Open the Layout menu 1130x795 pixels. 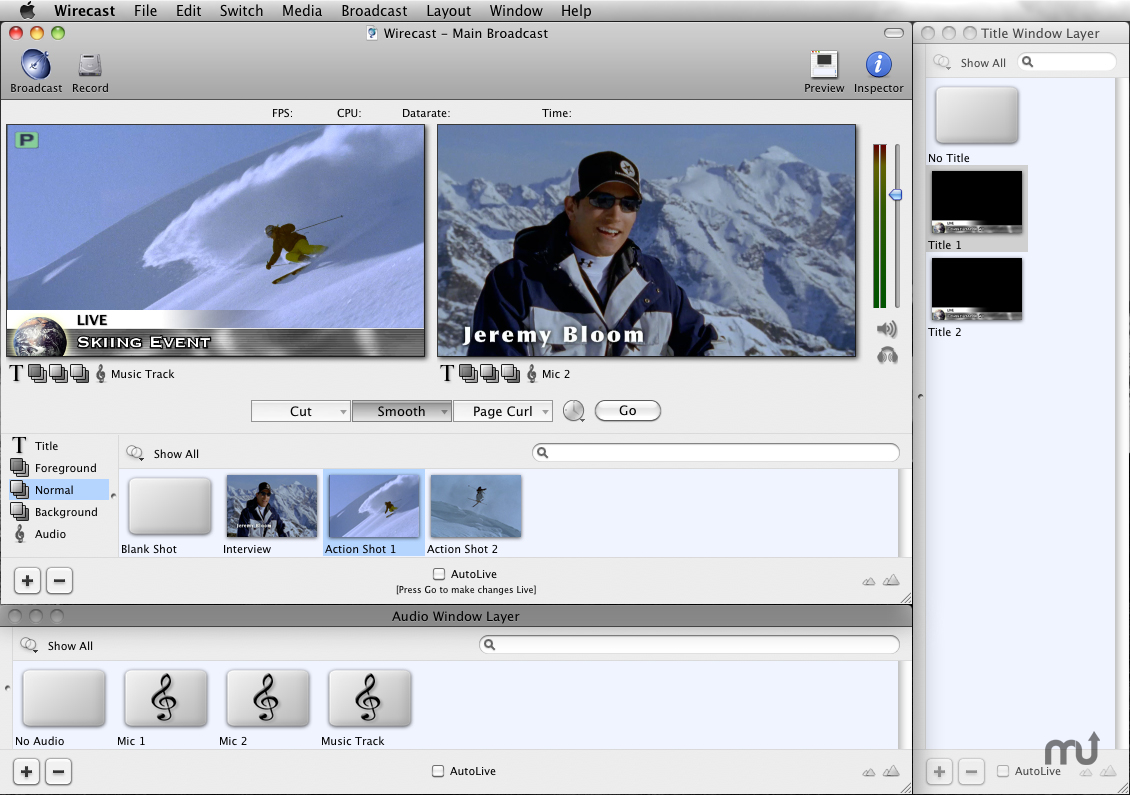(448, 11)
